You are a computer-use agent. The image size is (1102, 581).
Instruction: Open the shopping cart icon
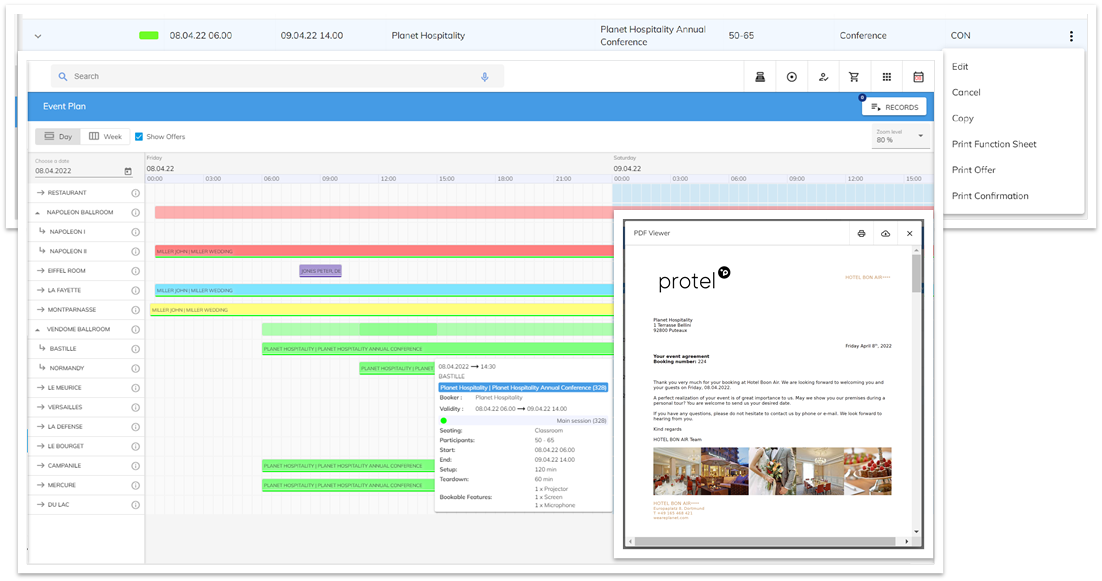point(854,77)
